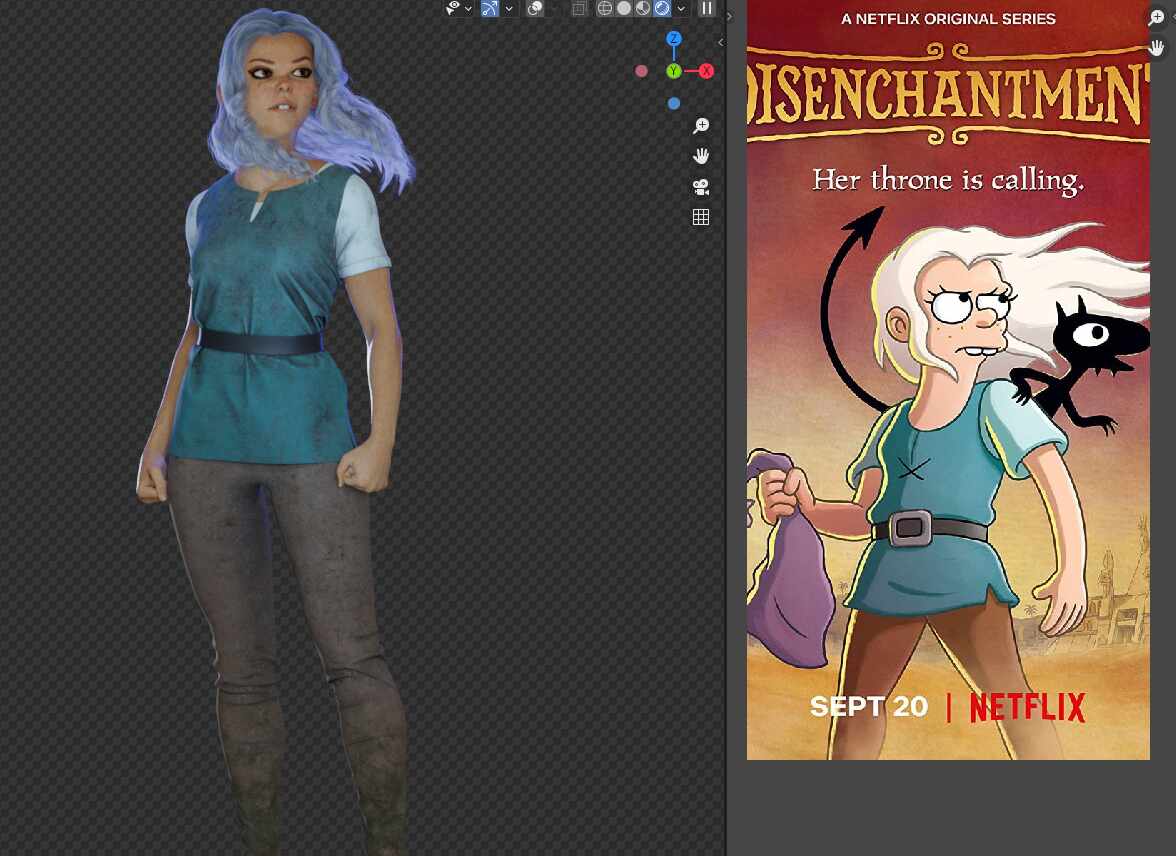Click the 3D viewport pan hand icon
Screen dimensions: 1176x856
pyautogui.click(x=700, y=156)
